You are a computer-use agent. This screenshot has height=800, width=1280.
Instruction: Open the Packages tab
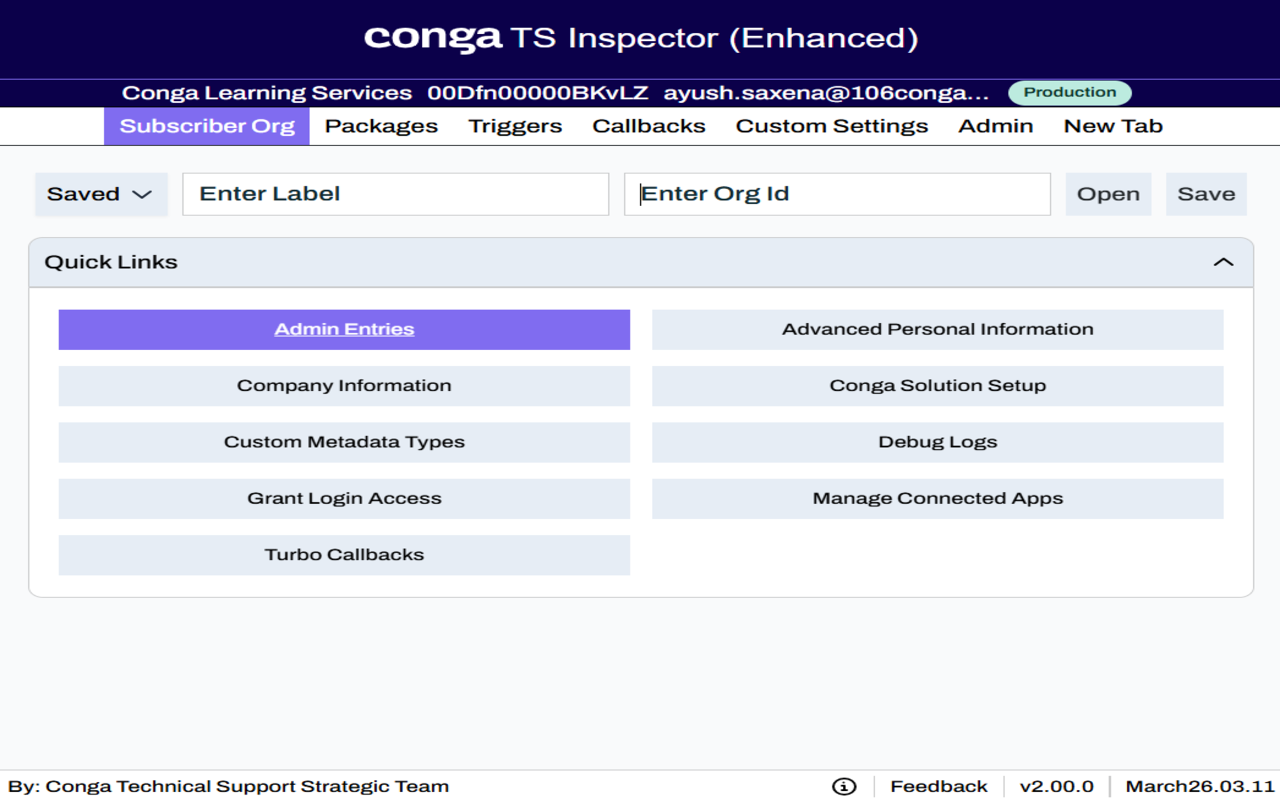pyautogui.click(x=381, y=126)
